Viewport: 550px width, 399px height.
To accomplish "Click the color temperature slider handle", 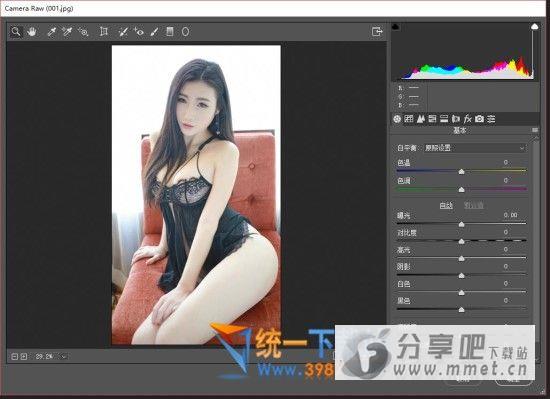I will pyautogui.click(x=462, y=171).
